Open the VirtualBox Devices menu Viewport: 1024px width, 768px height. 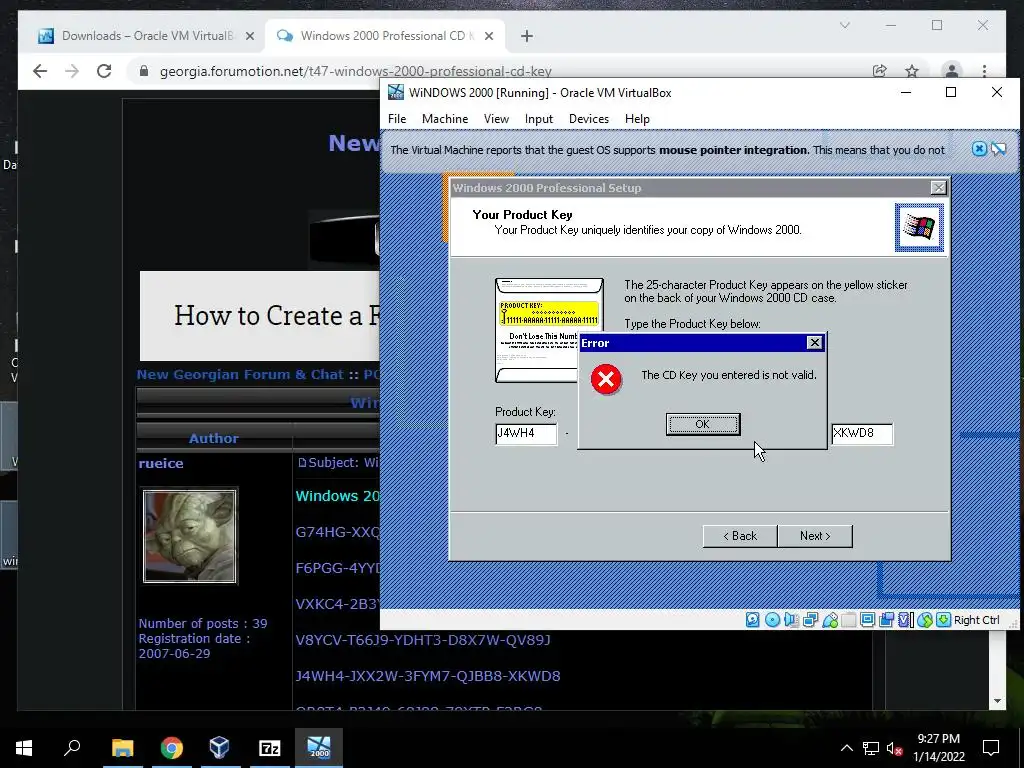588,119
